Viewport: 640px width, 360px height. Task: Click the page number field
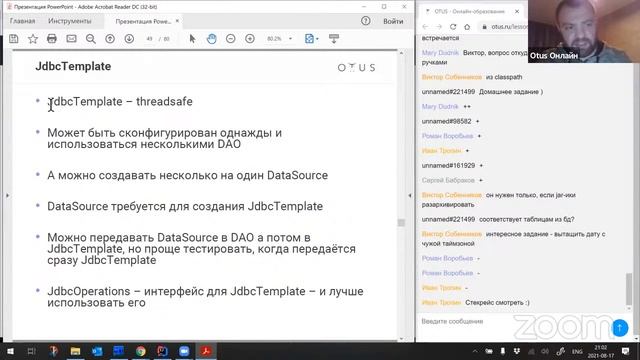click(x=149, y=39)
